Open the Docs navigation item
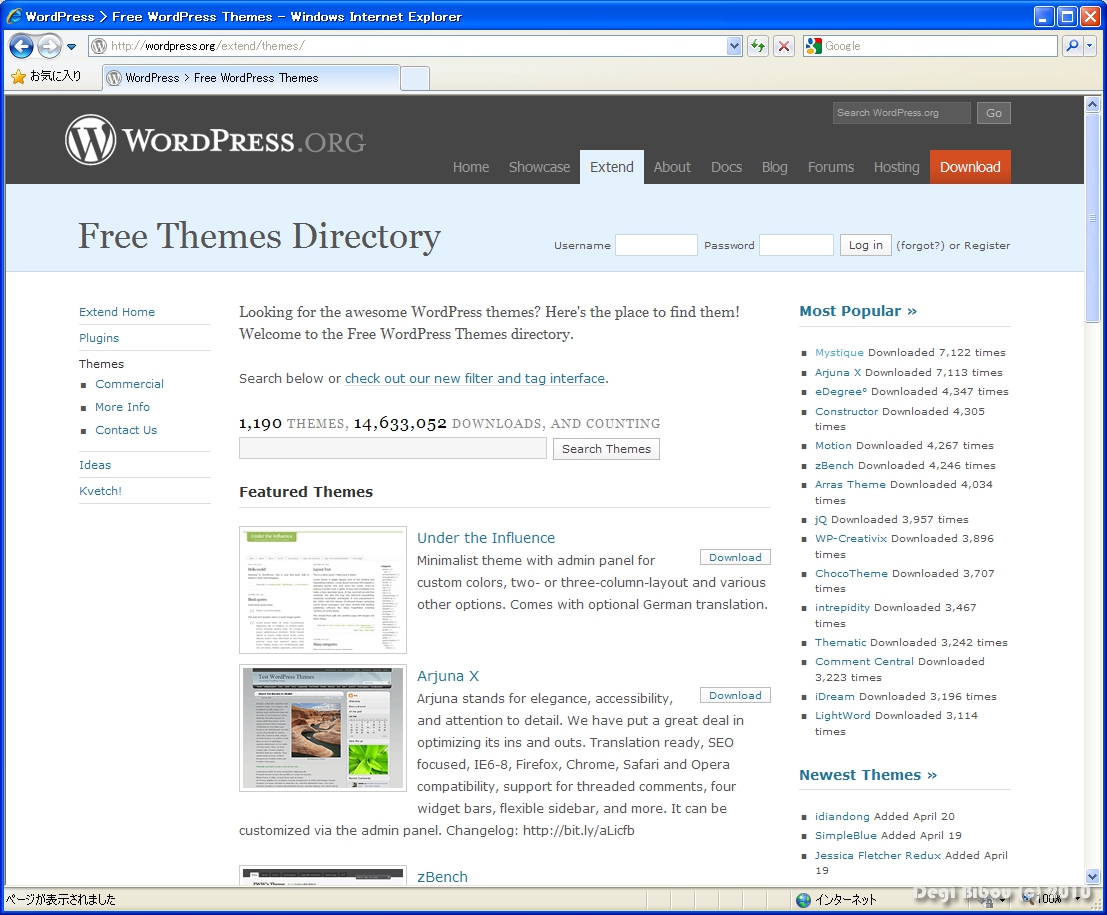Screen dimensions: 1107x915 [x=726, y=167]
